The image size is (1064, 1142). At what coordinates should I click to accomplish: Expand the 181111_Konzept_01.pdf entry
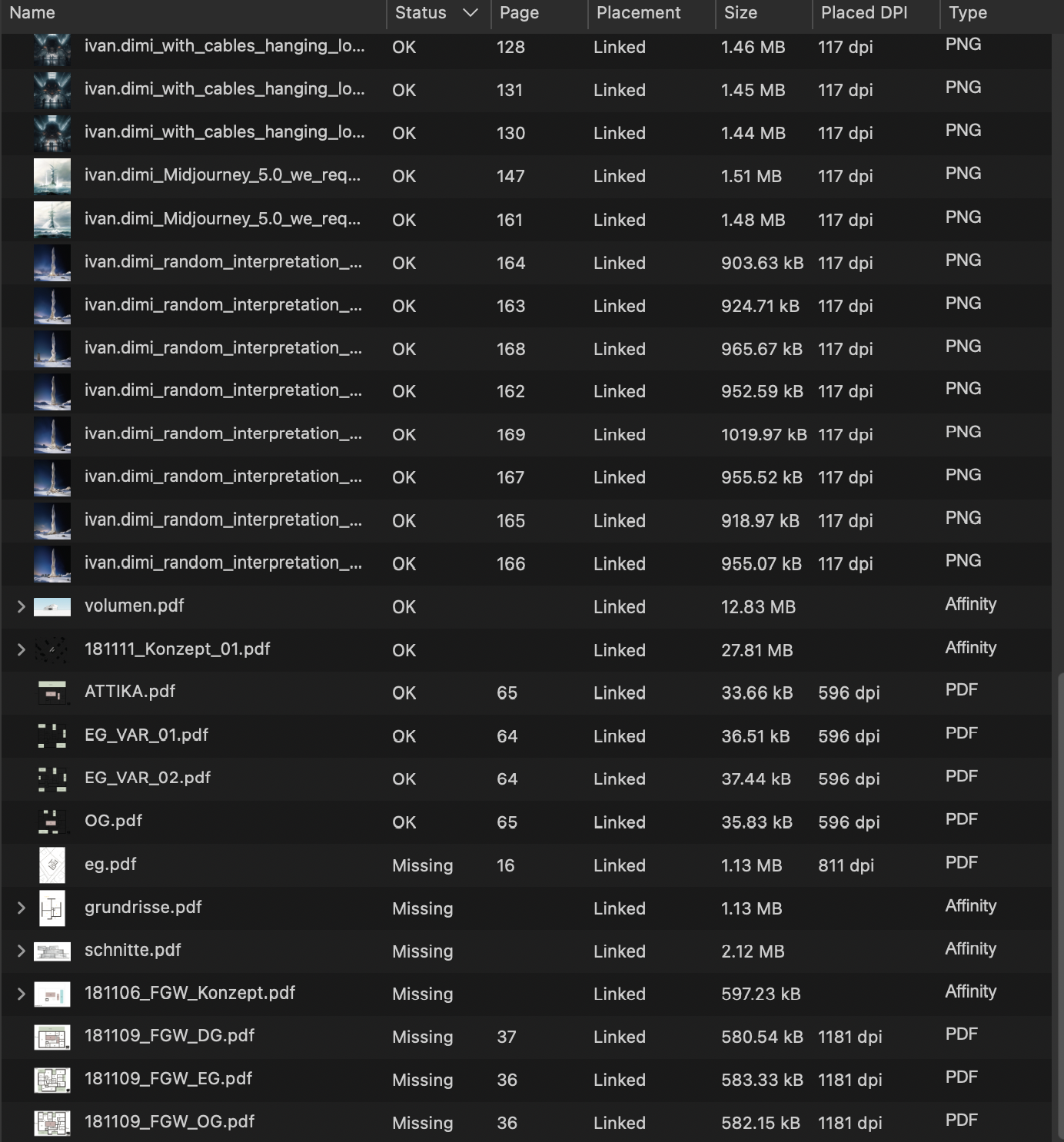point(22,650)
